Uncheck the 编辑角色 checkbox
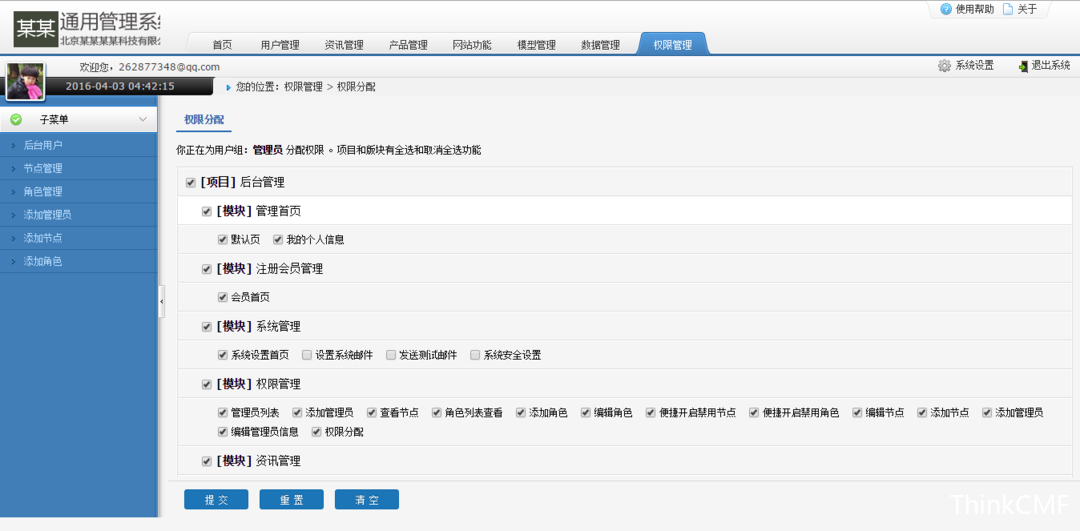 (586, 413)
